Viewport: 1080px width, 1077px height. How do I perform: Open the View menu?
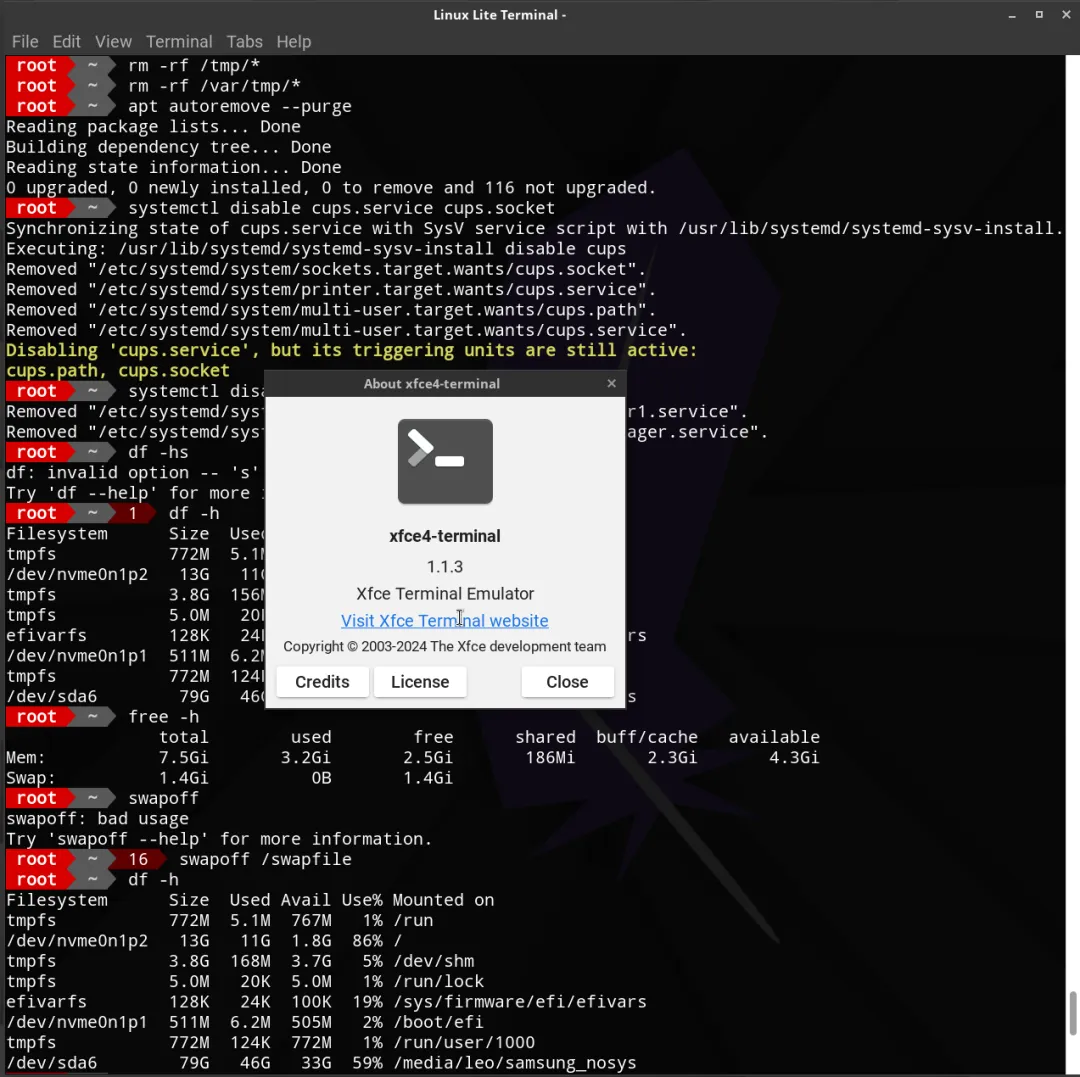pos(113,41)
